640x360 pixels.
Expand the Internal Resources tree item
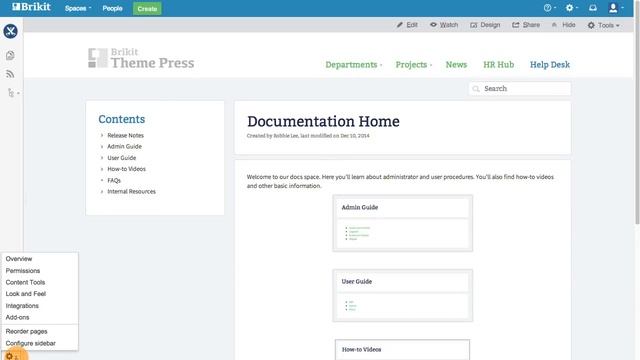coord(102,191)
